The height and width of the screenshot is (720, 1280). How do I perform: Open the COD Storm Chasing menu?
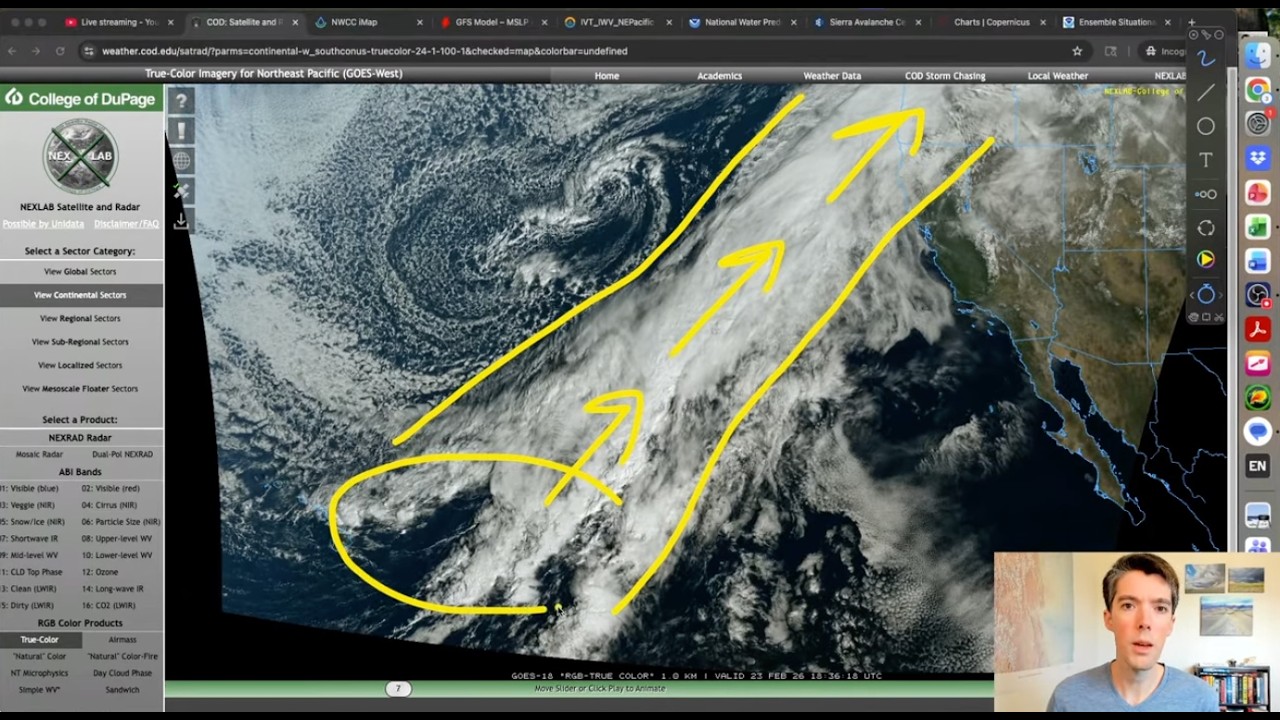click(945, 76)
